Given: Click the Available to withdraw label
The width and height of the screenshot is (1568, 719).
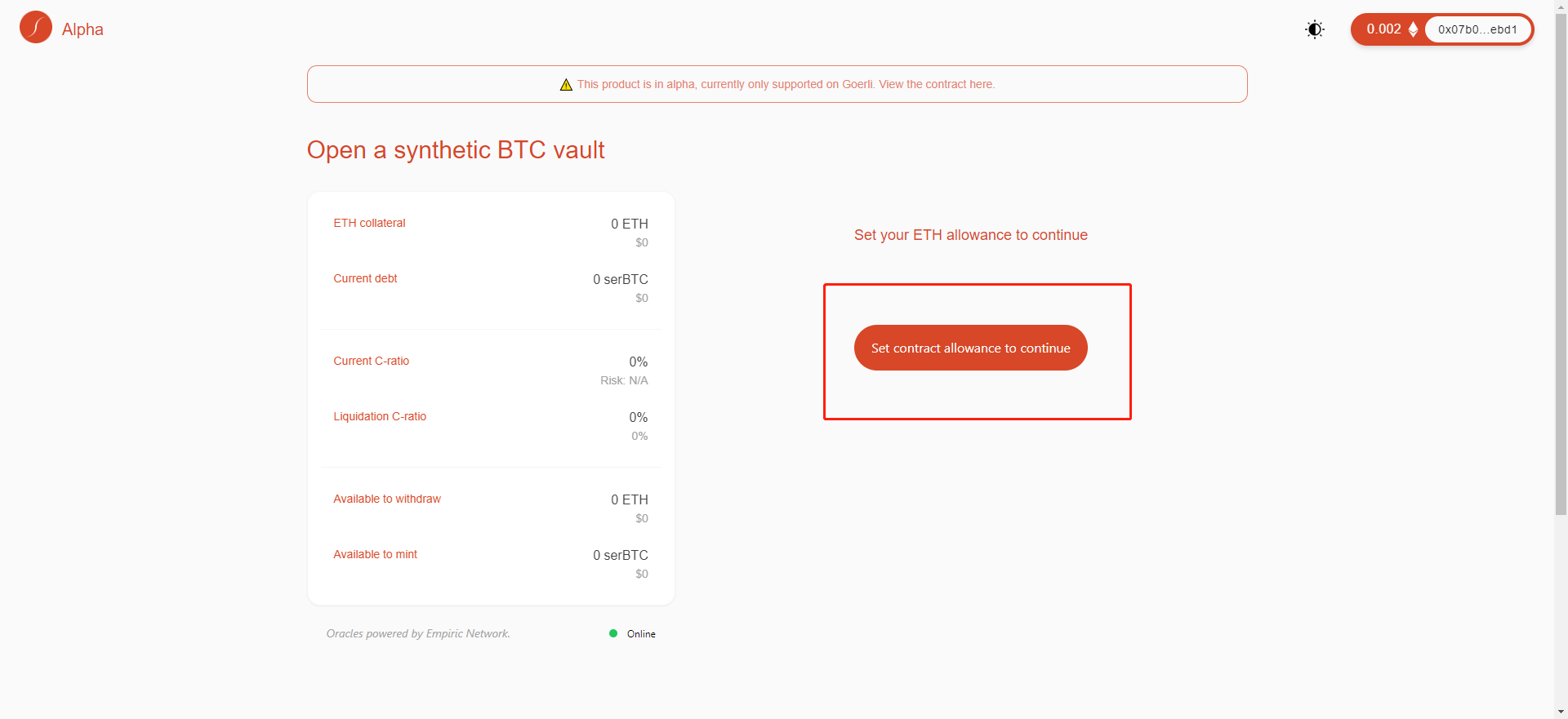Looking at the screenshot, I should pyautogui.click(x=387, y=499).
